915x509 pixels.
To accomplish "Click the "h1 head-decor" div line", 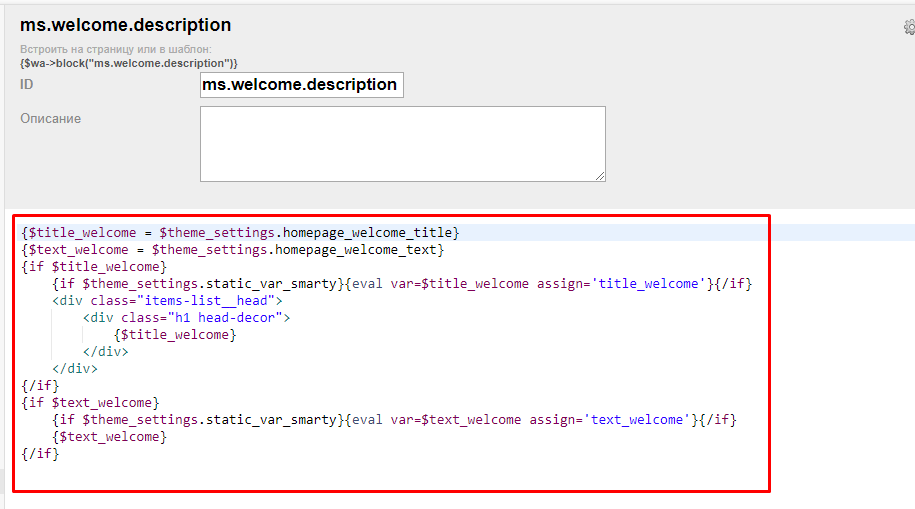I will click(x=187, y=318).
